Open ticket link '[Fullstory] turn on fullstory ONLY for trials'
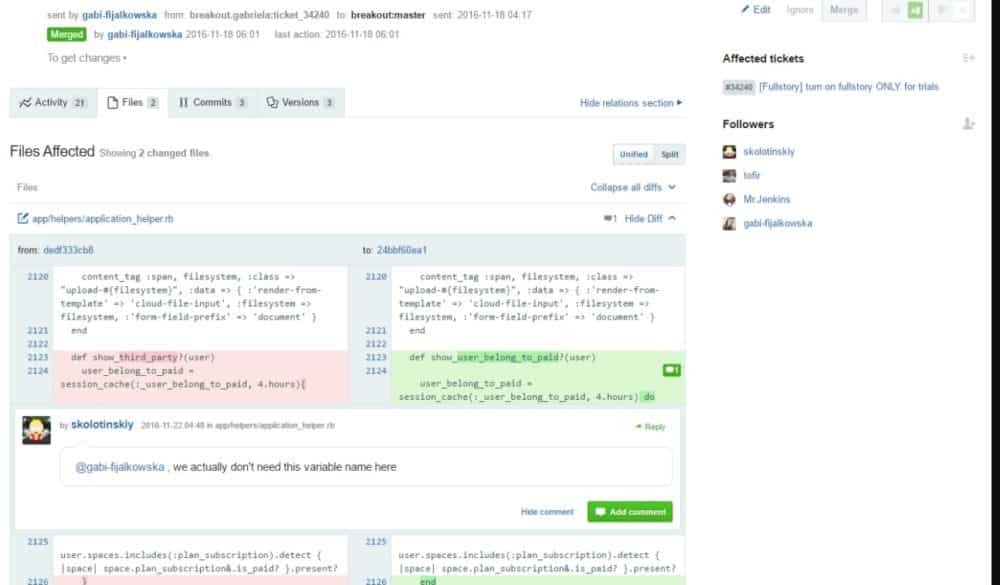The image size is (1000, 585). 848,87
